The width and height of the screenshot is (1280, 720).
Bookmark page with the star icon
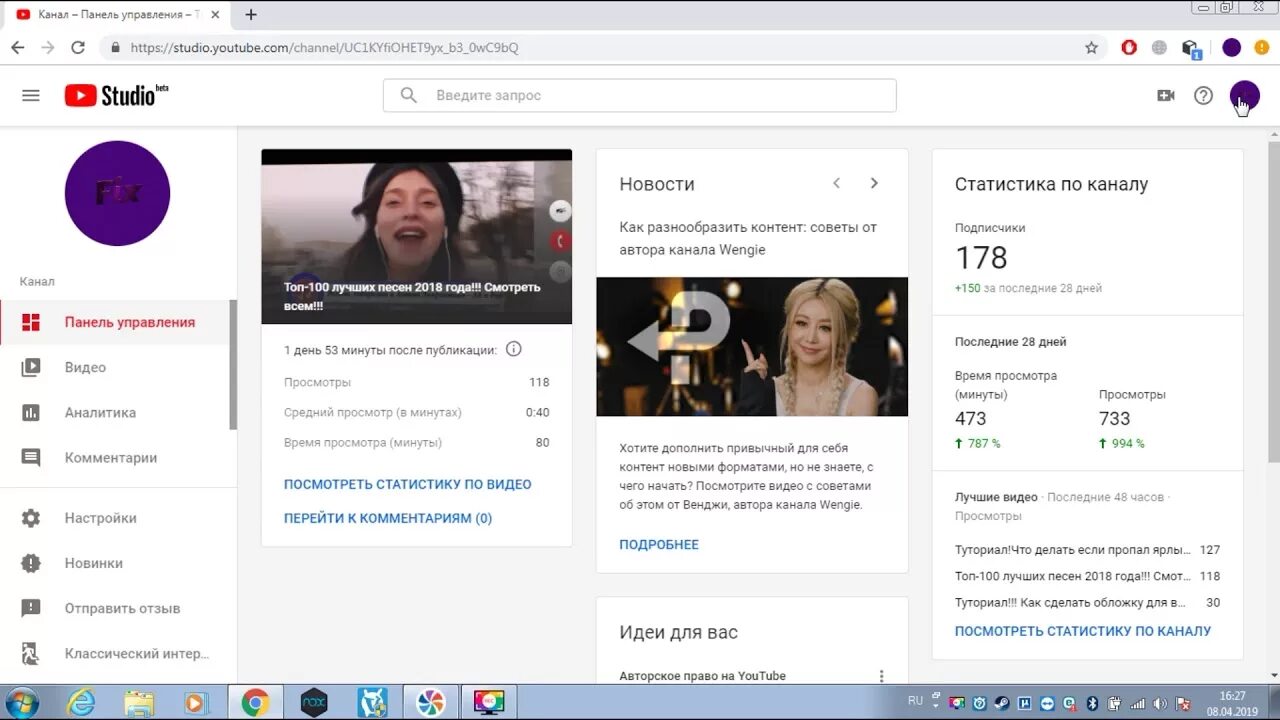(1091, 47)
